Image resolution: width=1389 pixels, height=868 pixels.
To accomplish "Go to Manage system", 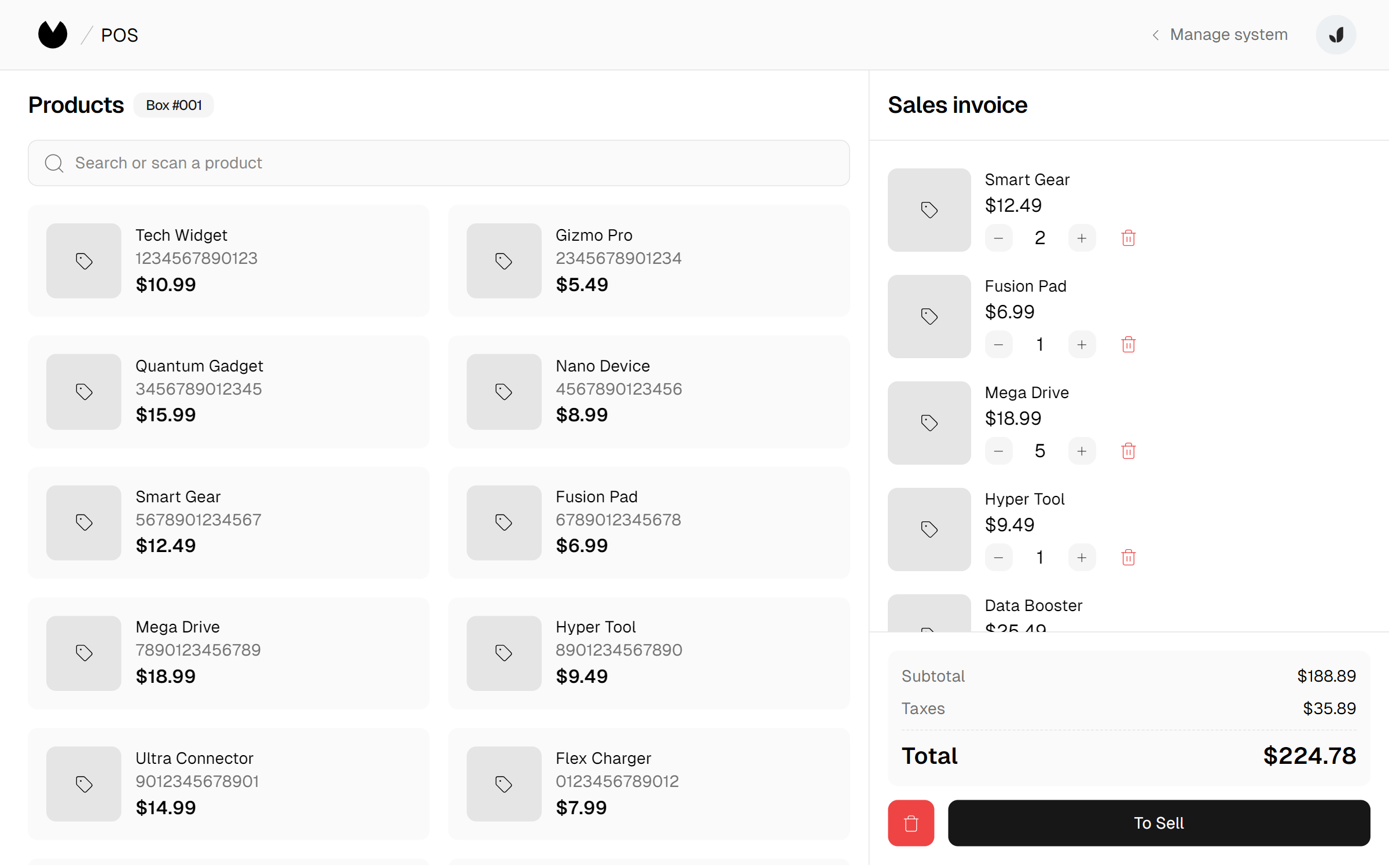I will (x=1228, y=35).
